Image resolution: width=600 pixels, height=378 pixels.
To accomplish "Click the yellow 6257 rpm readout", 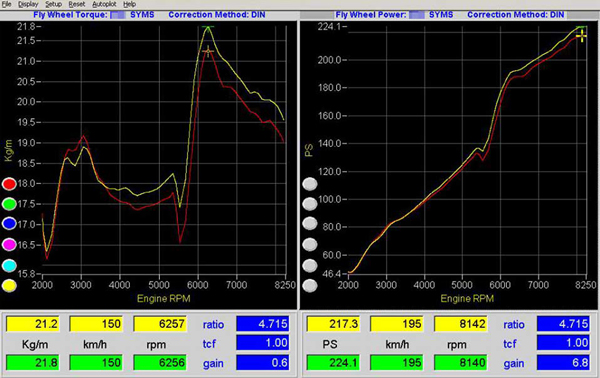I will pos(160,324).
